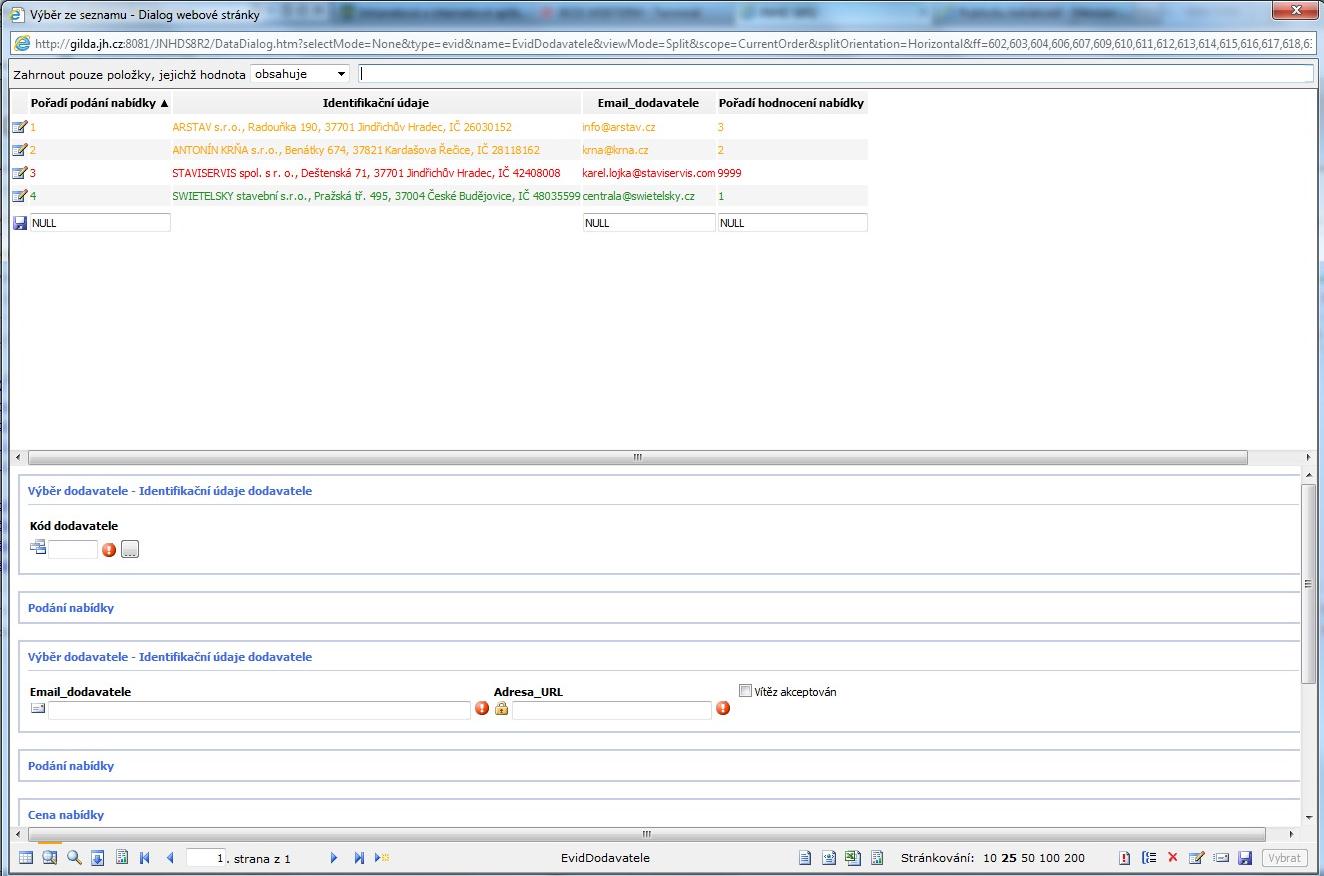Click the table-with-magnifier preview icon
Screen dimensions: 1324x876
(49, 858)
